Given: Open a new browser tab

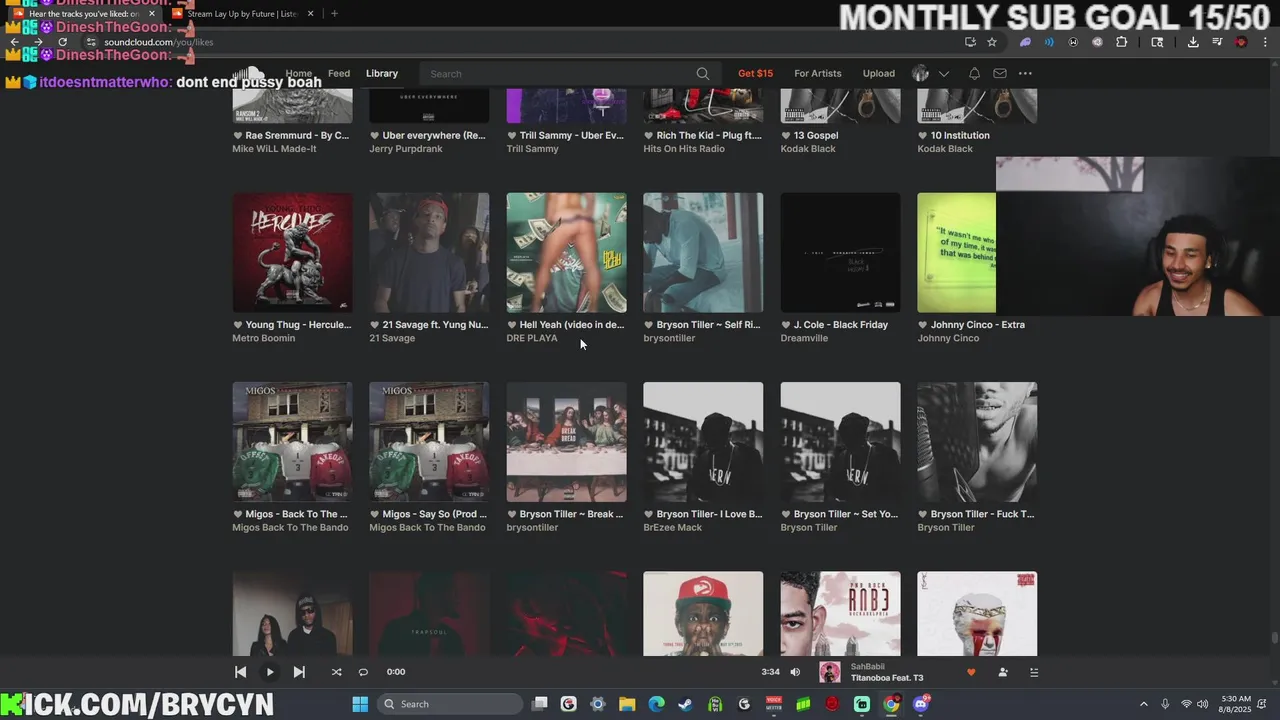Looking at the screenshot, I should coord(334,14).
